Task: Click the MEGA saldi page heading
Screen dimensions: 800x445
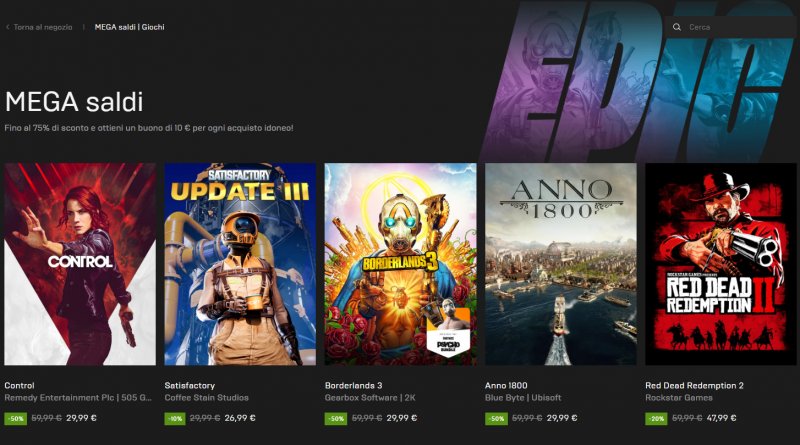Action: click(74, 102)
